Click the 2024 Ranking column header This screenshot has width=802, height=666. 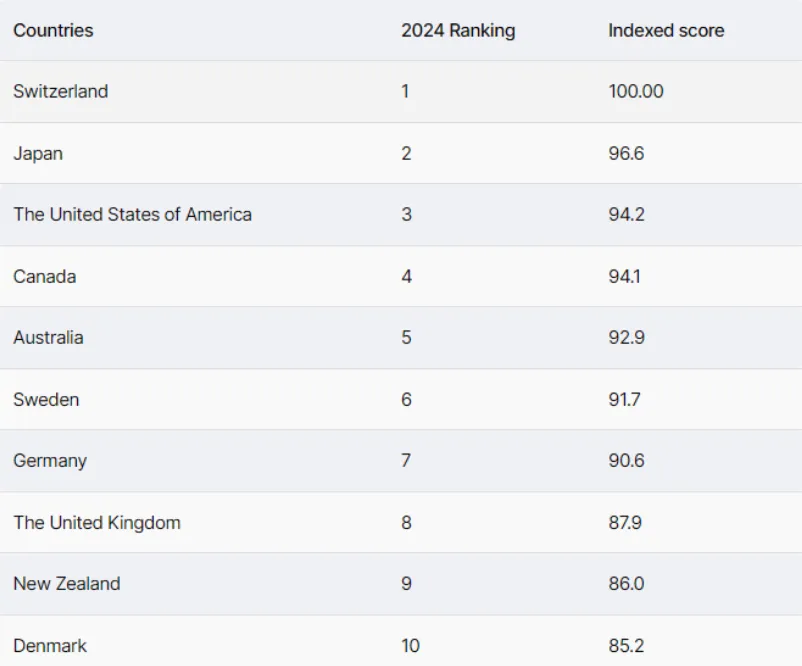pyautogui.click(x=458, y=31)
